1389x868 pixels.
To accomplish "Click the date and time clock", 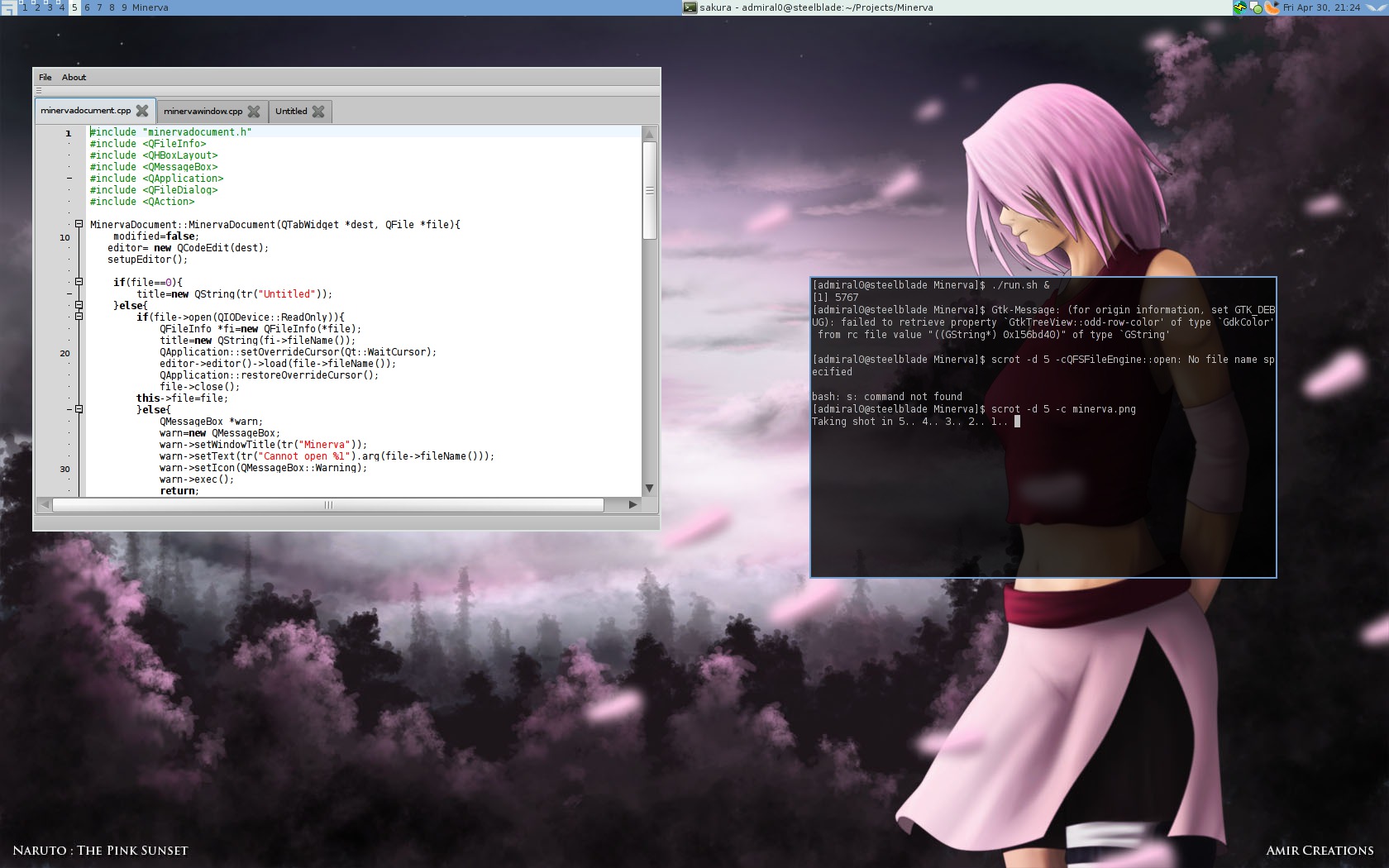I will [x=1321, y=7].
